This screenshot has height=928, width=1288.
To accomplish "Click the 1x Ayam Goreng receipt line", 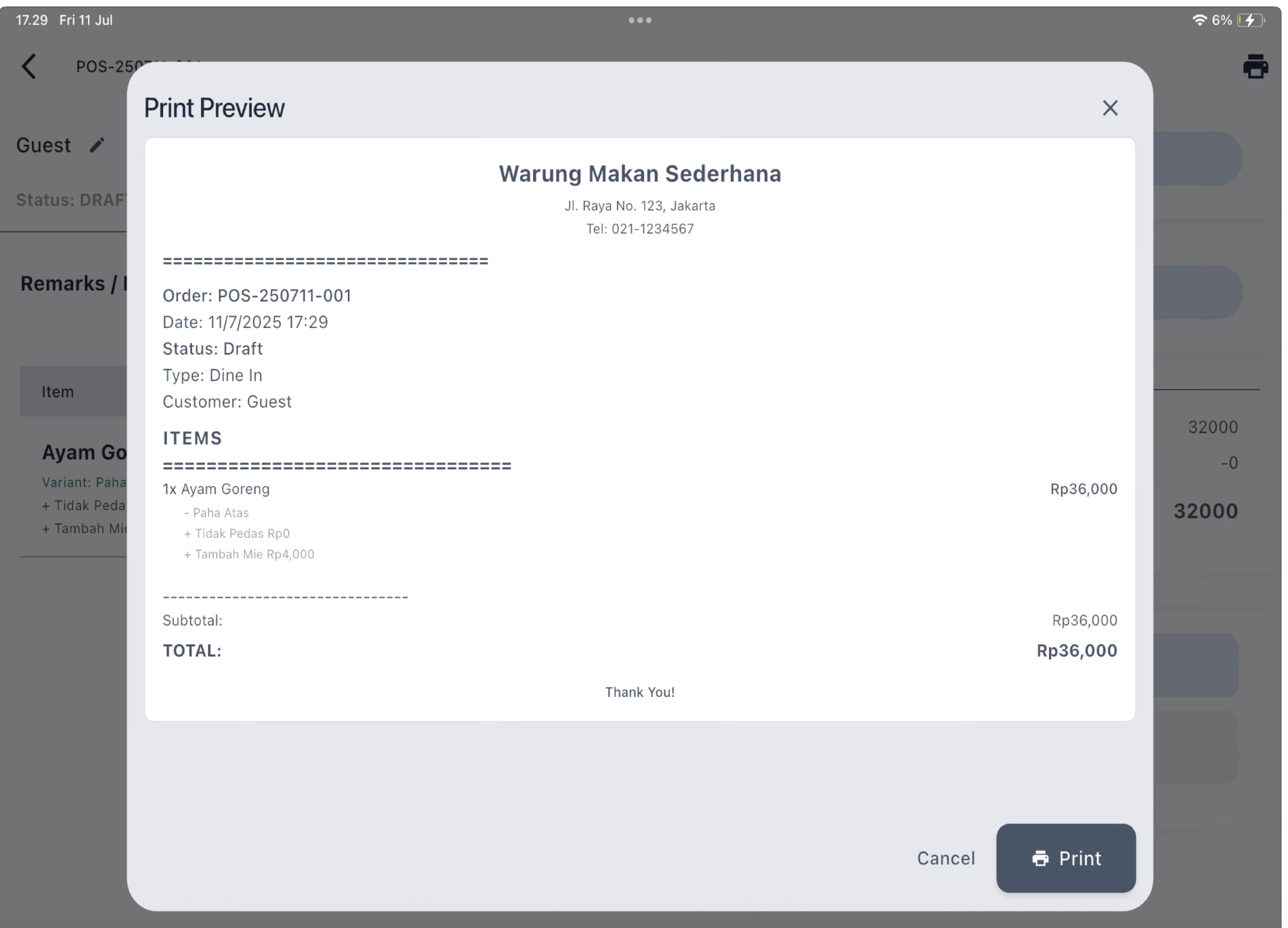I will pyautogui.click(x=216, y=489).
